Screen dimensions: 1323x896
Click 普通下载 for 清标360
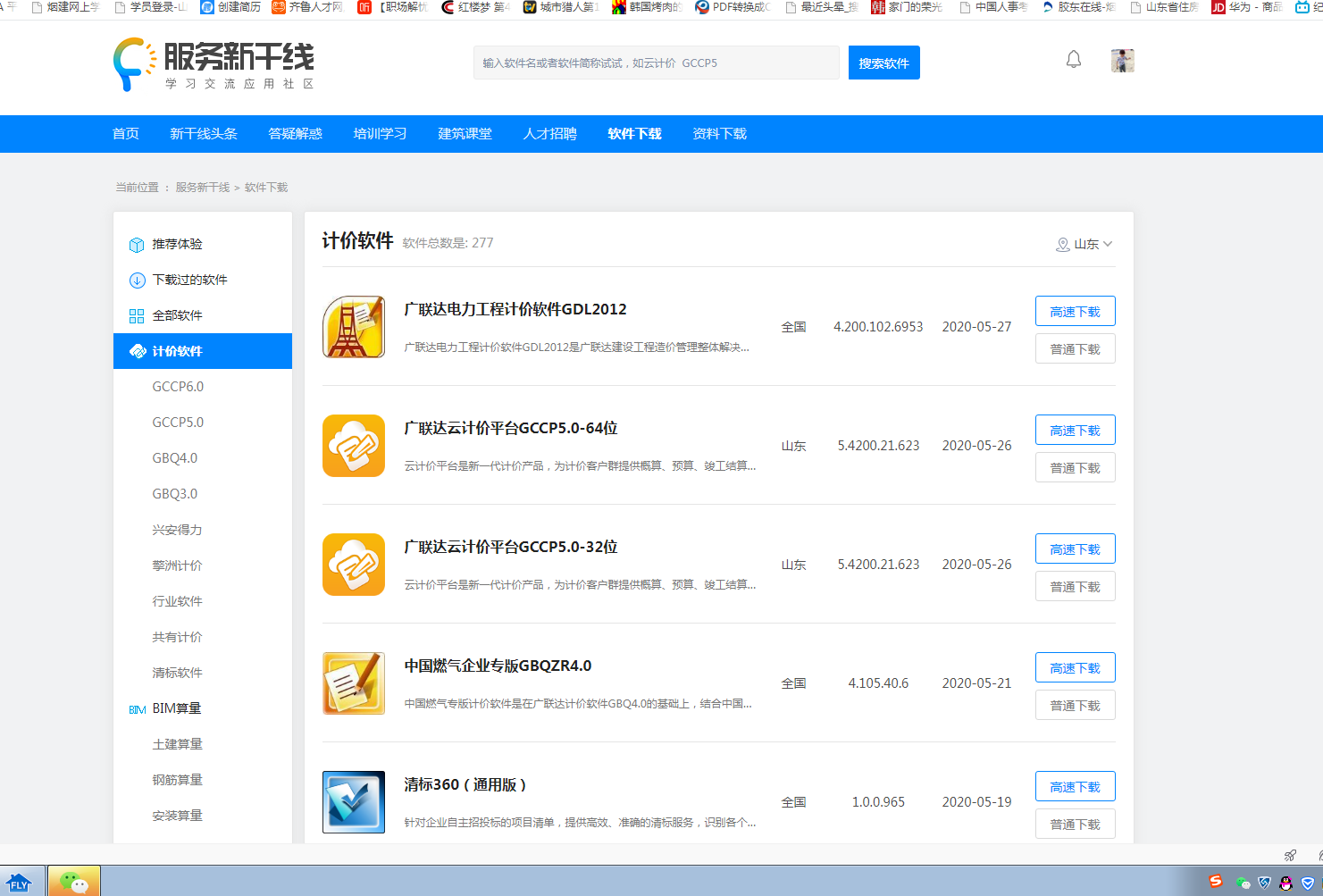coord(1076,825)
